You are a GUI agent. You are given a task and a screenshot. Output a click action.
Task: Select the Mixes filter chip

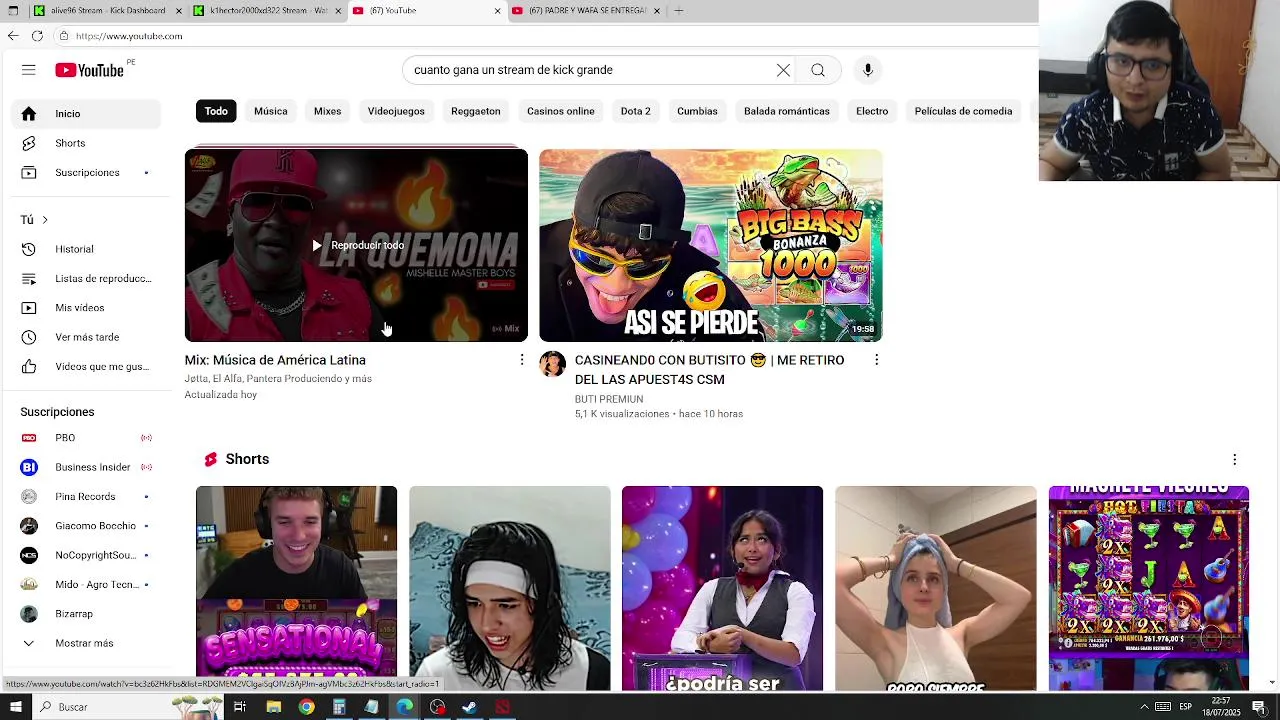[x=327, y=111]
